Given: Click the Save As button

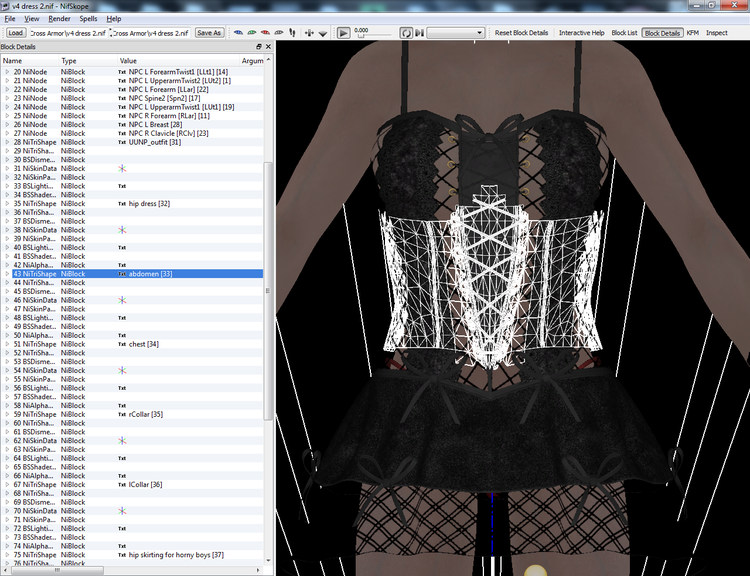Looking at the screenshot, I should point(209,33).
